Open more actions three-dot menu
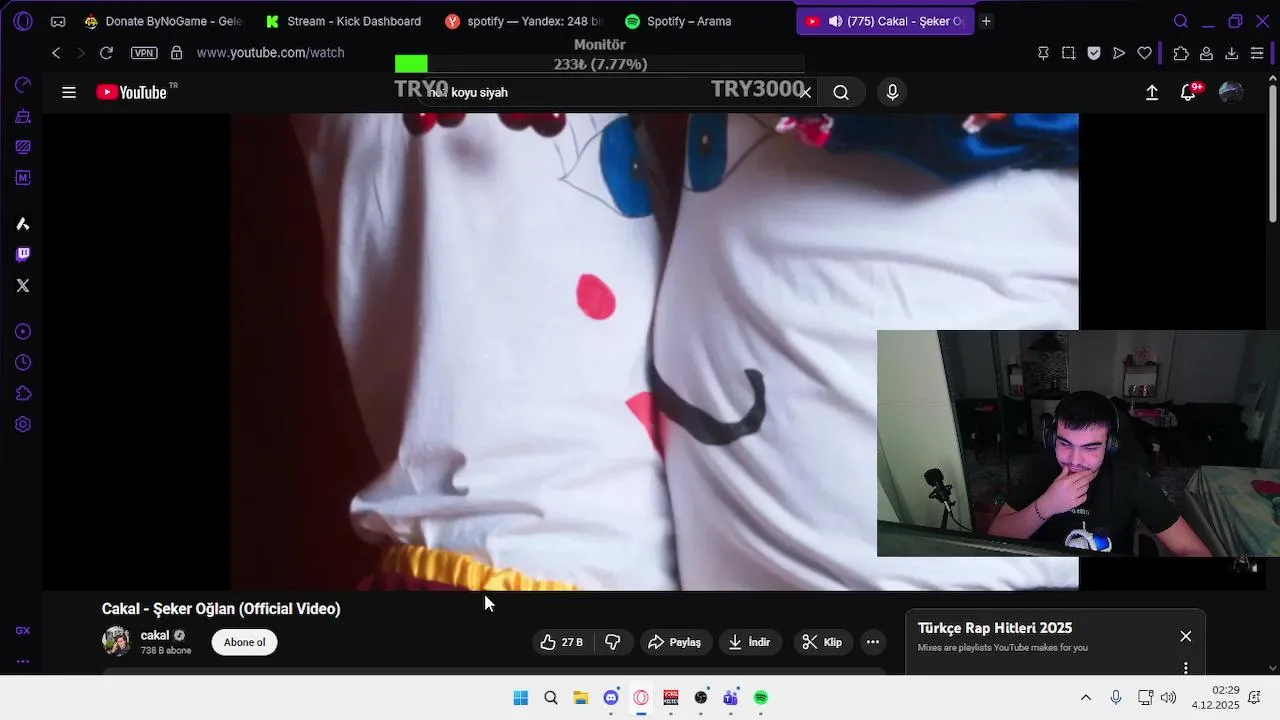 click(x=873, y=642)
